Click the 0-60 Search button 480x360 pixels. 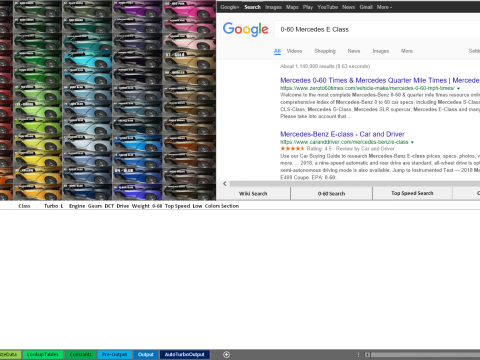coord(331,194)
